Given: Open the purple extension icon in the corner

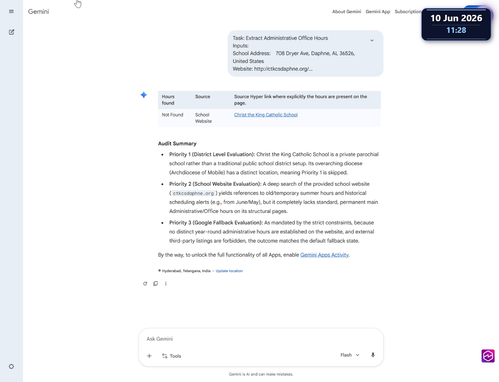Looking at the screenshot, I should tap(488, 356).
